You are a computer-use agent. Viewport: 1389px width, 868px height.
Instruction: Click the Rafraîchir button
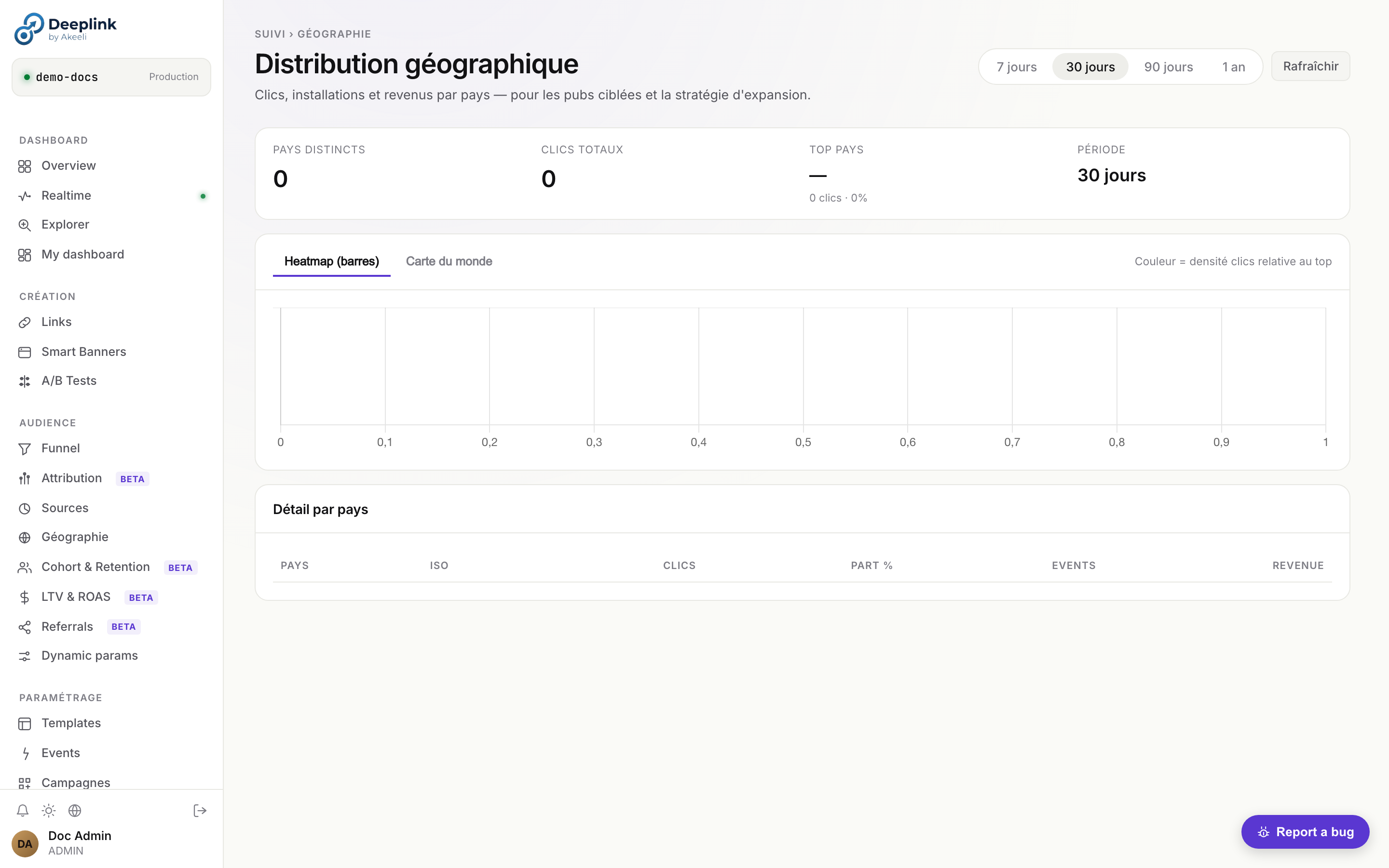[x=1310, y=67]
